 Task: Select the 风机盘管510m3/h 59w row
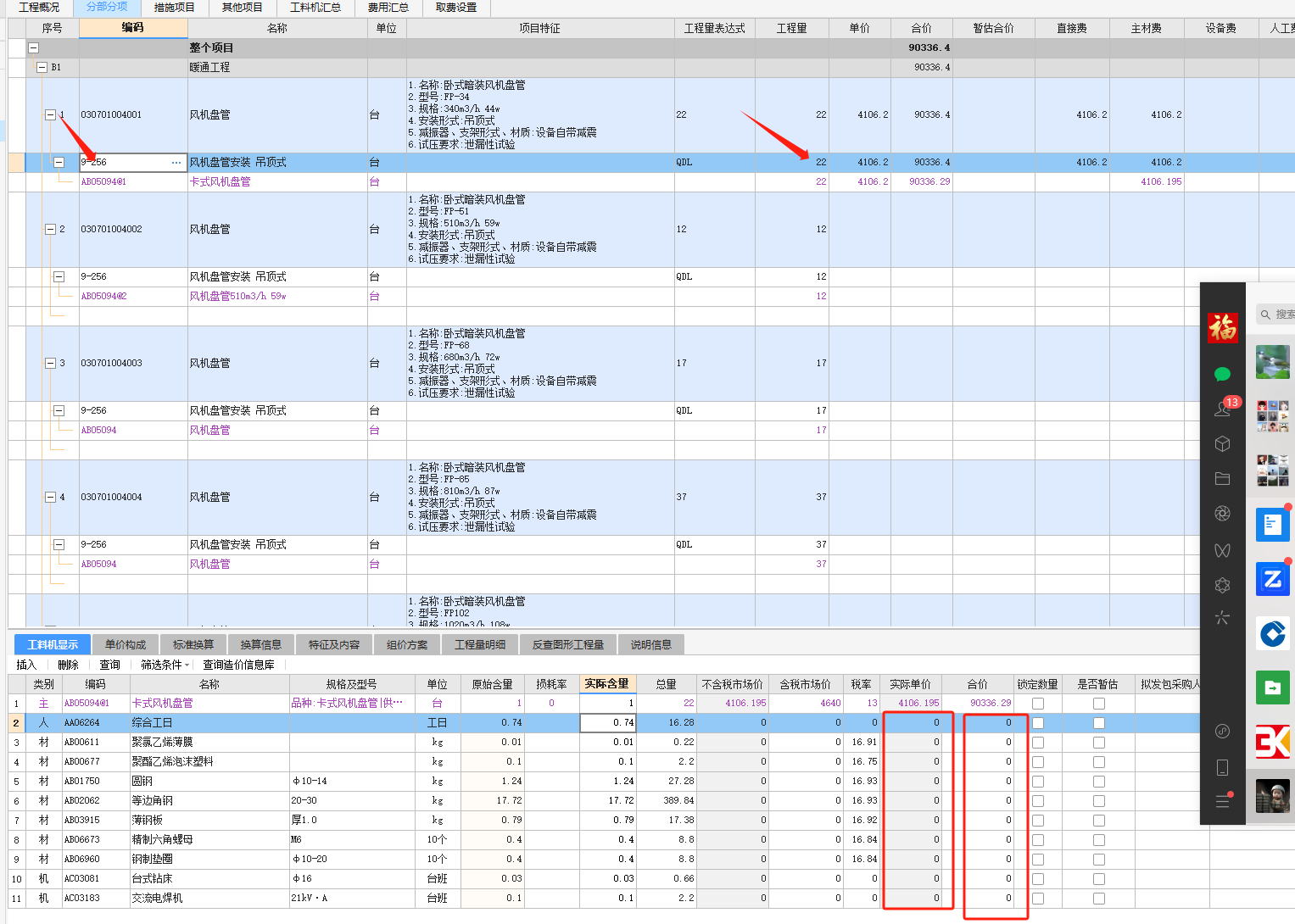coord(651,297)
